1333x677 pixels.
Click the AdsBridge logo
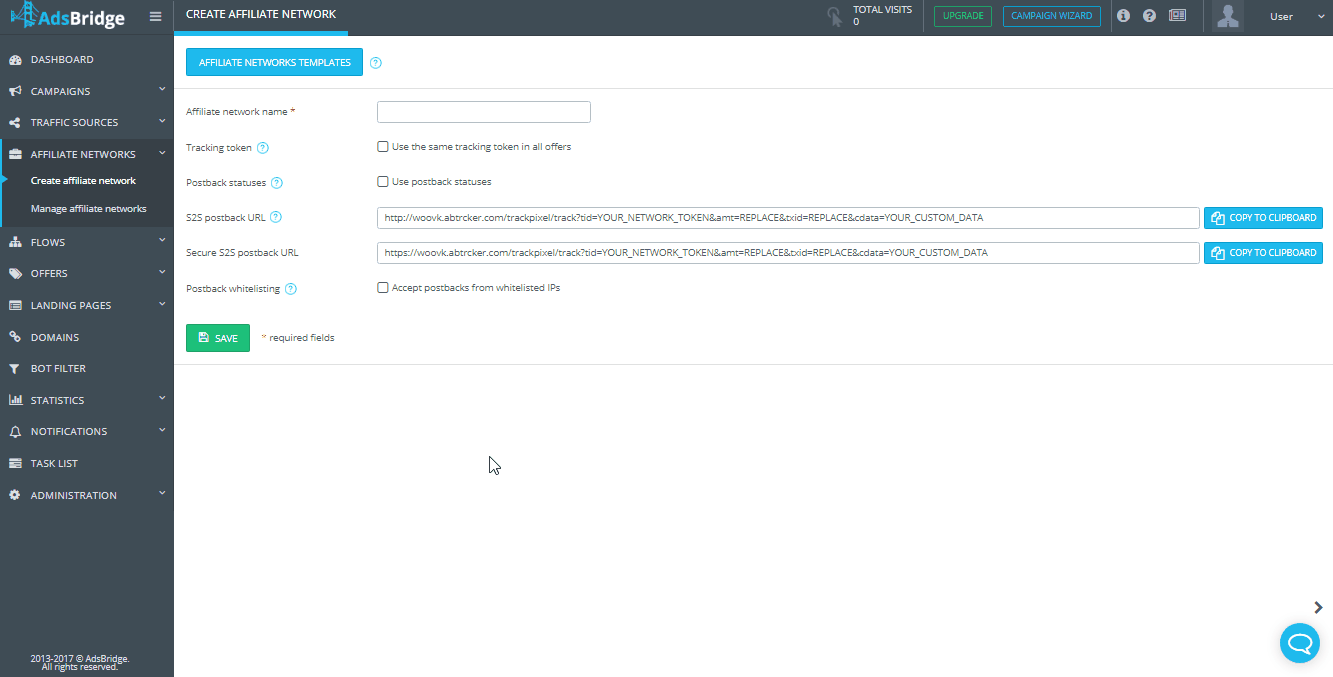(67, 15)
